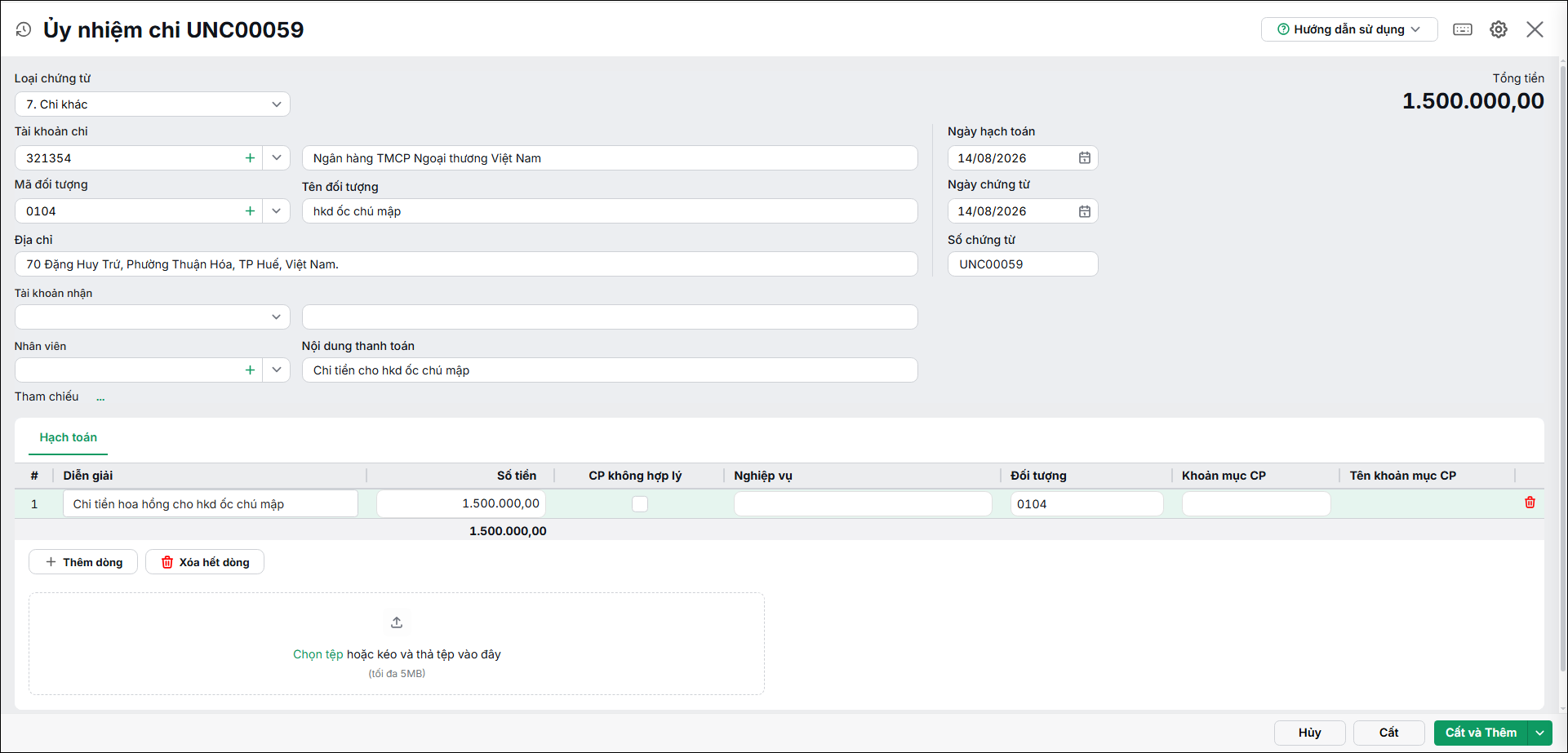Select the Hạch toán tab

click(x=69, y=438)
